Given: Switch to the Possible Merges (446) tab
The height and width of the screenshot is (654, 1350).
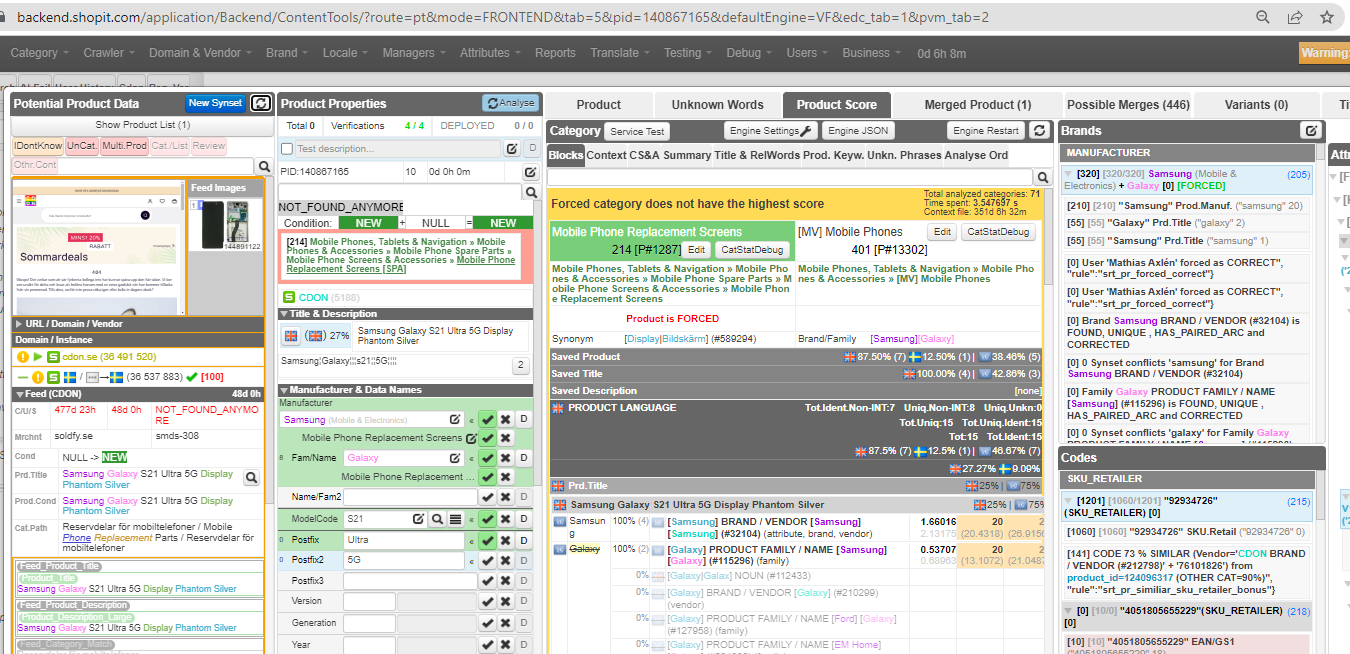Looking at the screenshot, I should [1128, 105].
